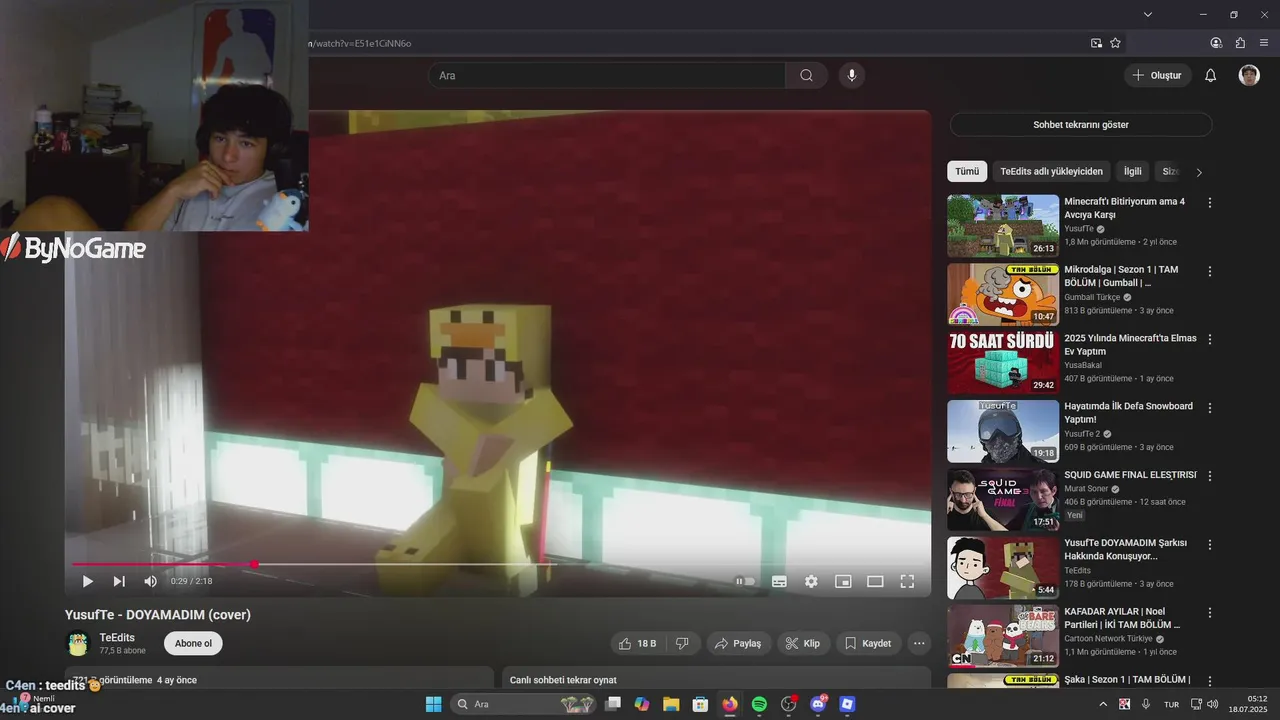Image resolution: width=1280 pixels, height=720 pixels.
Task: Open Hayatımda İlk Defa Snowboard video
Action: 1128,413
